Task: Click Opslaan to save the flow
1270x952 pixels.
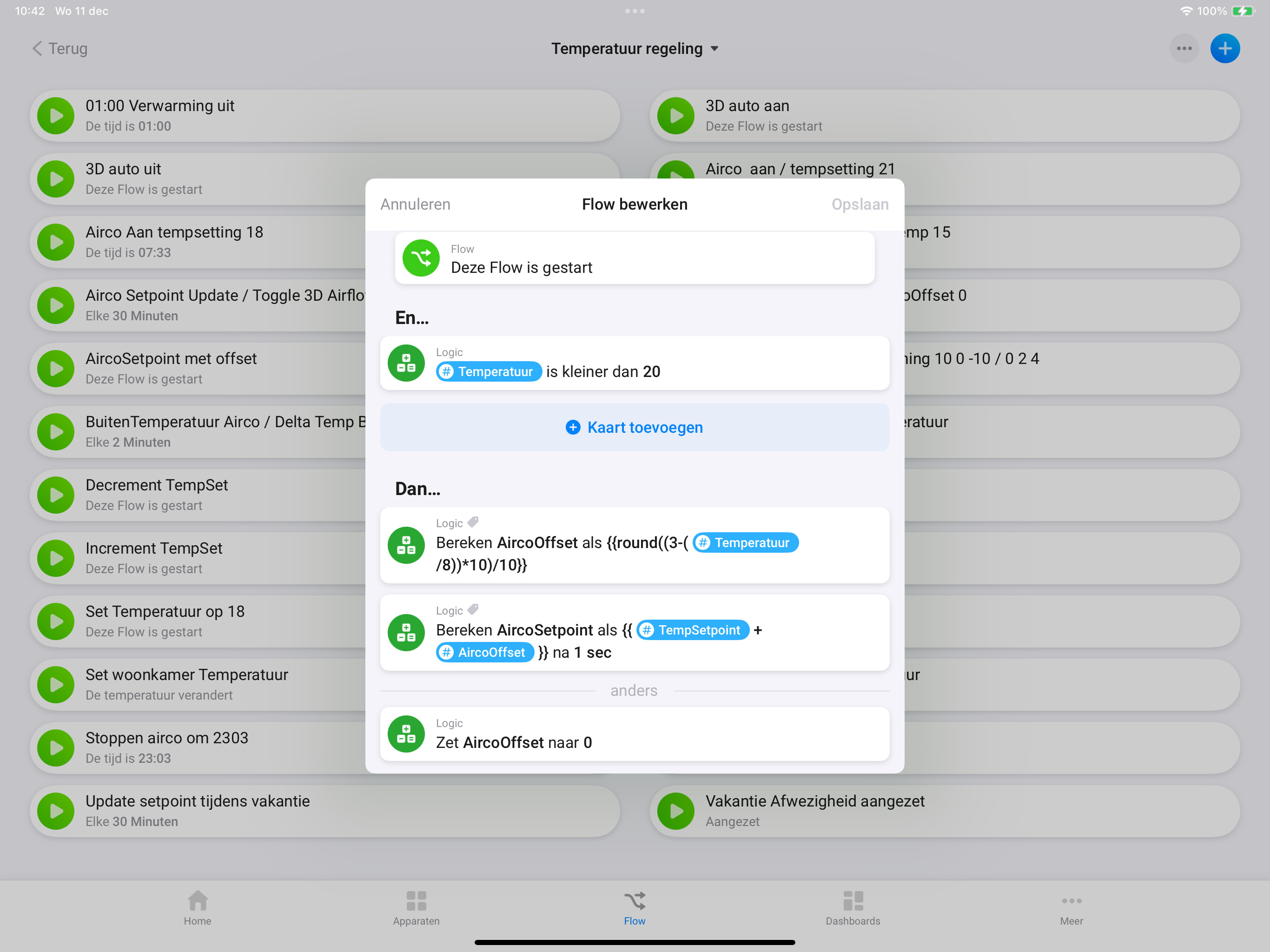Action: (x=860, y=205)
